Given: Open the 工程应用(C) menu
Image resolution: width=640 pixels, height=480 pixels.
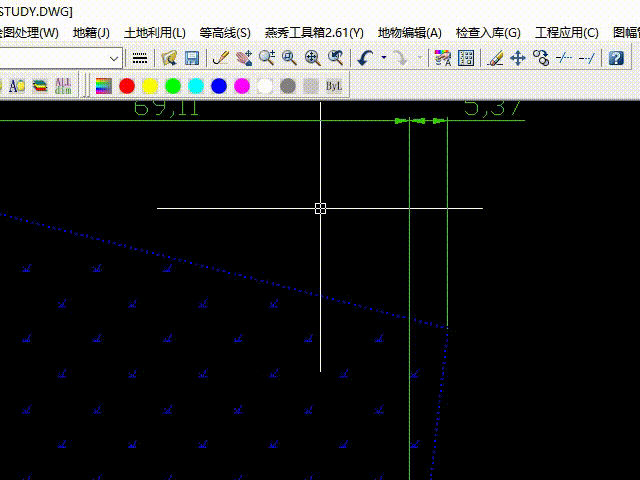Looking at the screenshot, I should 567,33.
